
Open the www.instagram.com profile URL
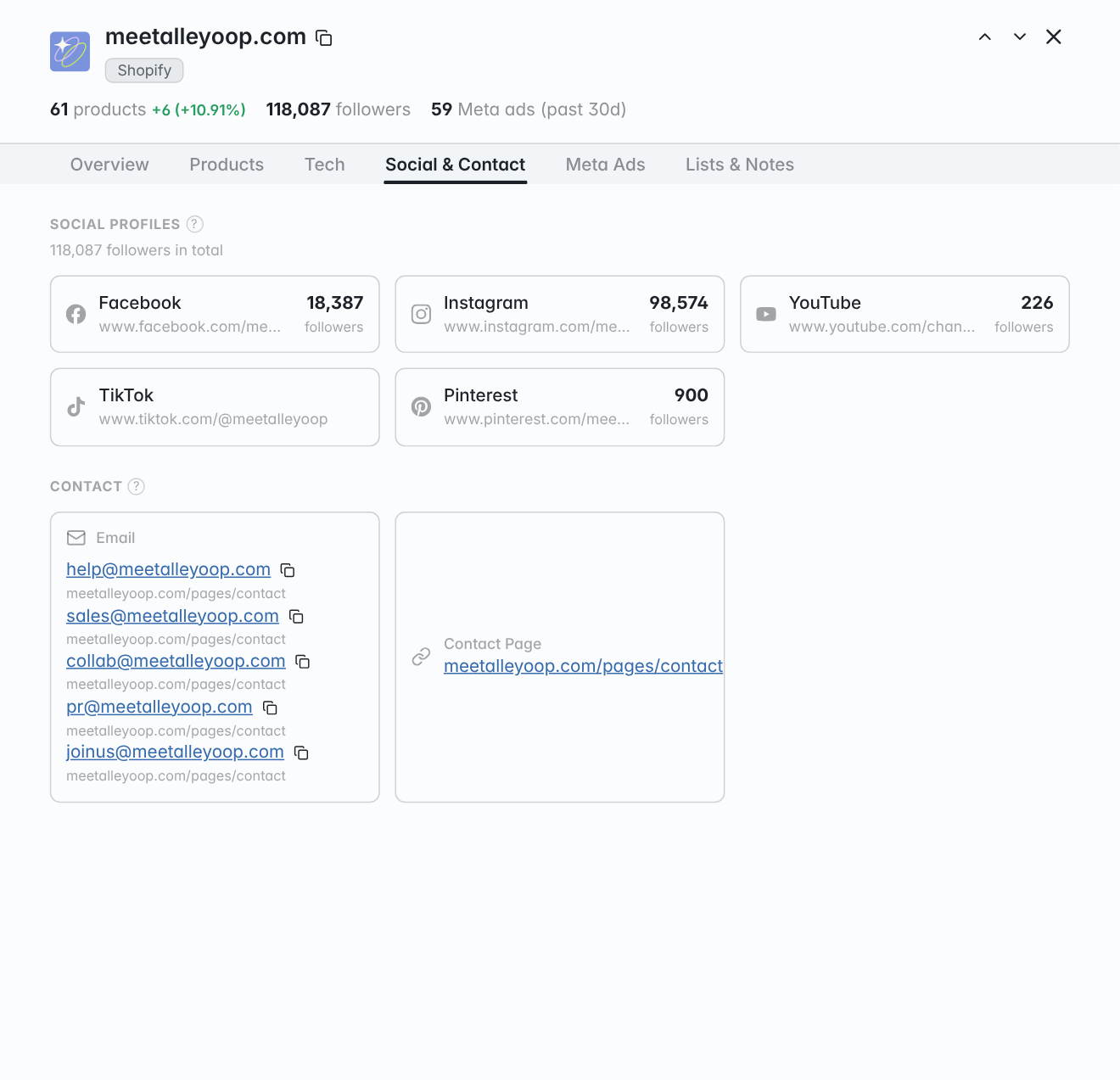(536, 327)
